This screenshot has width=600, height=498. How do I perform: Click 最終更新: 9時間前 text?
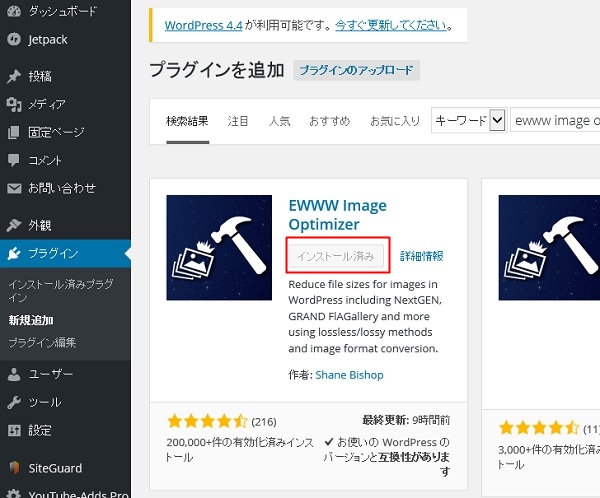406,420
